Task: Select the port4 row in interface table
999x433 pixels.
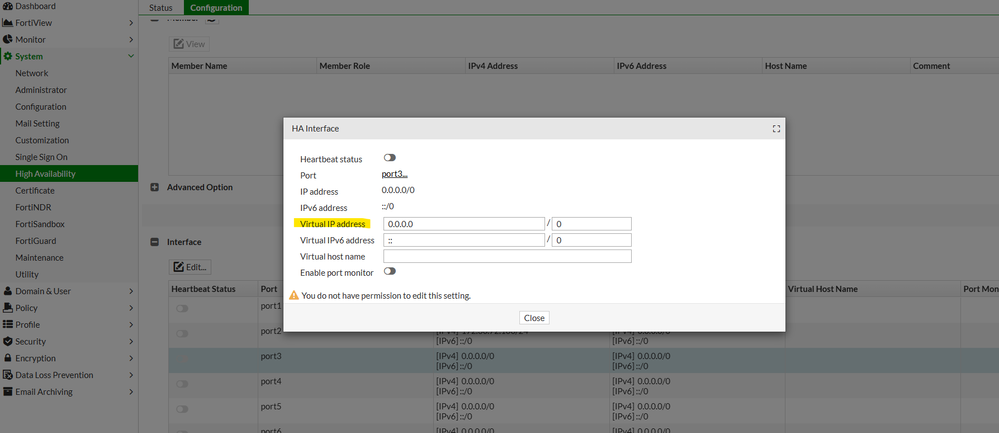Action: pyautogui.click(x=584, y=386)
